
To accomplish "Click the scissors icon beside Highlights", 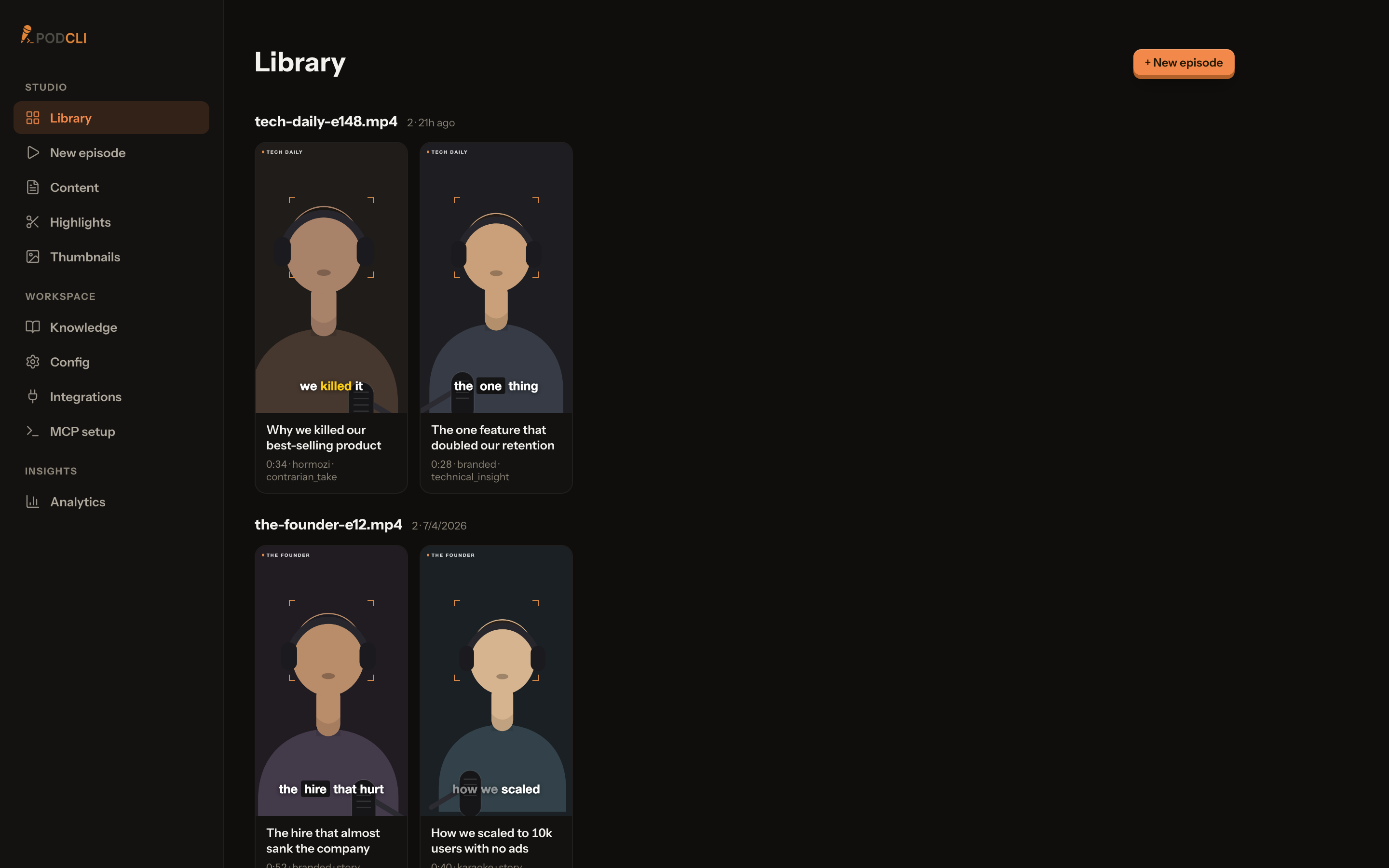I will [x=33, y=222].
